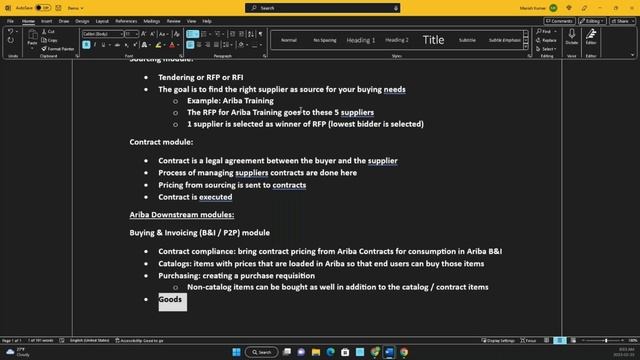
Task: Open the Font dialog launcher
Action: [x=181, y=56]
